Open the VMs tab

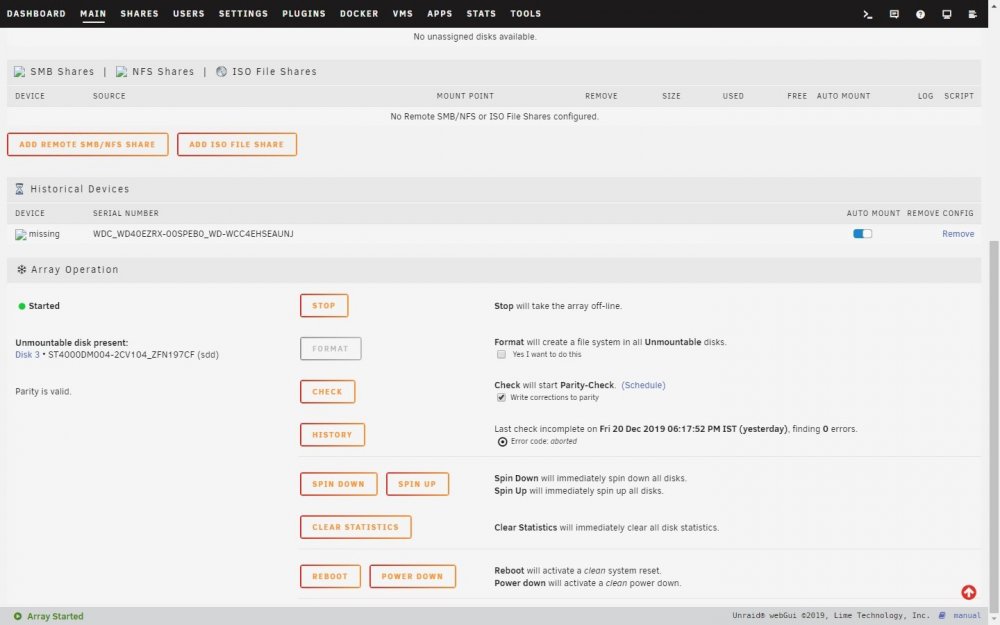[403, 13]
